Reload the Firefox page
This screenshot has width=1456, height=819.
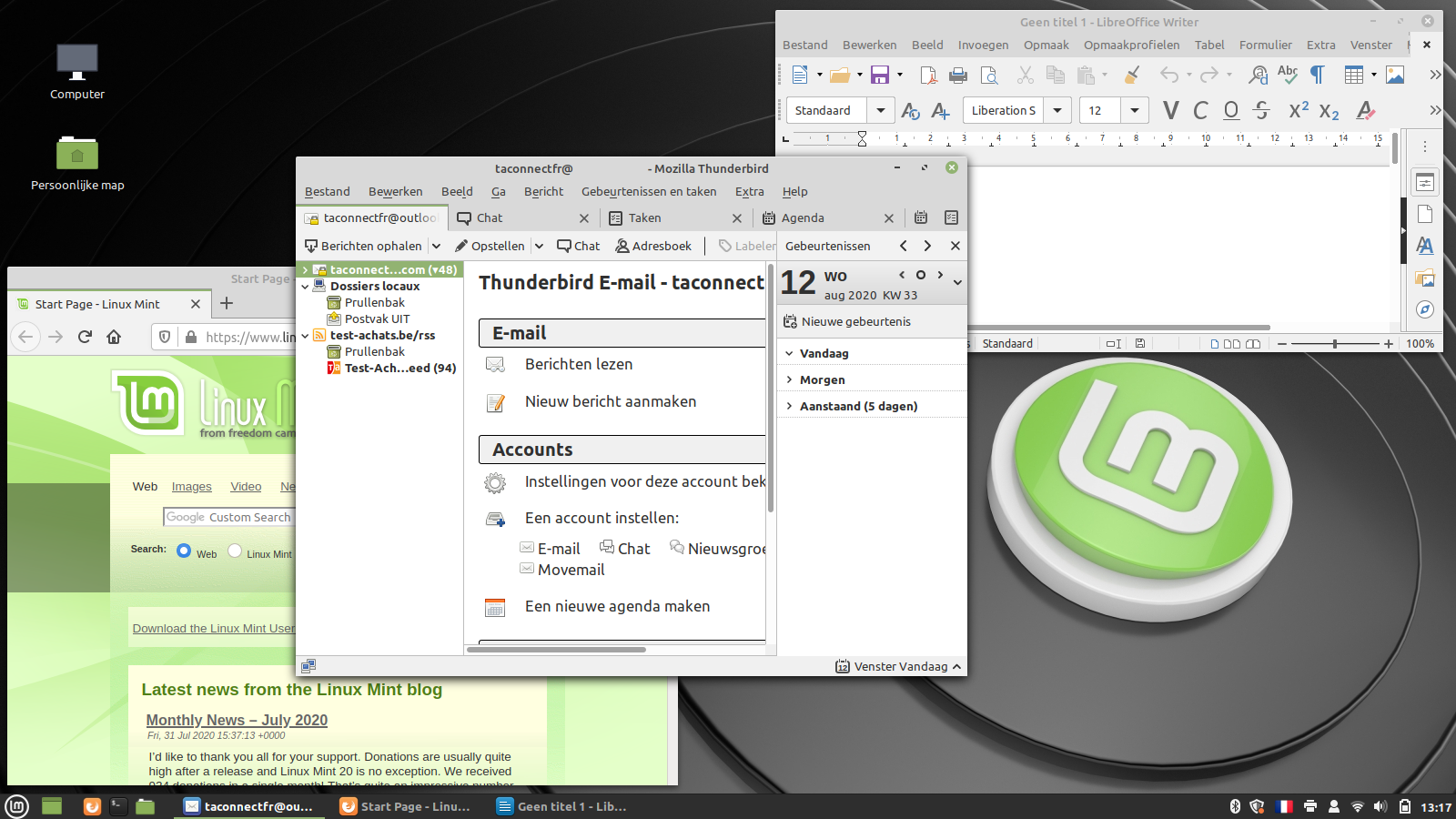pos(85,337)
